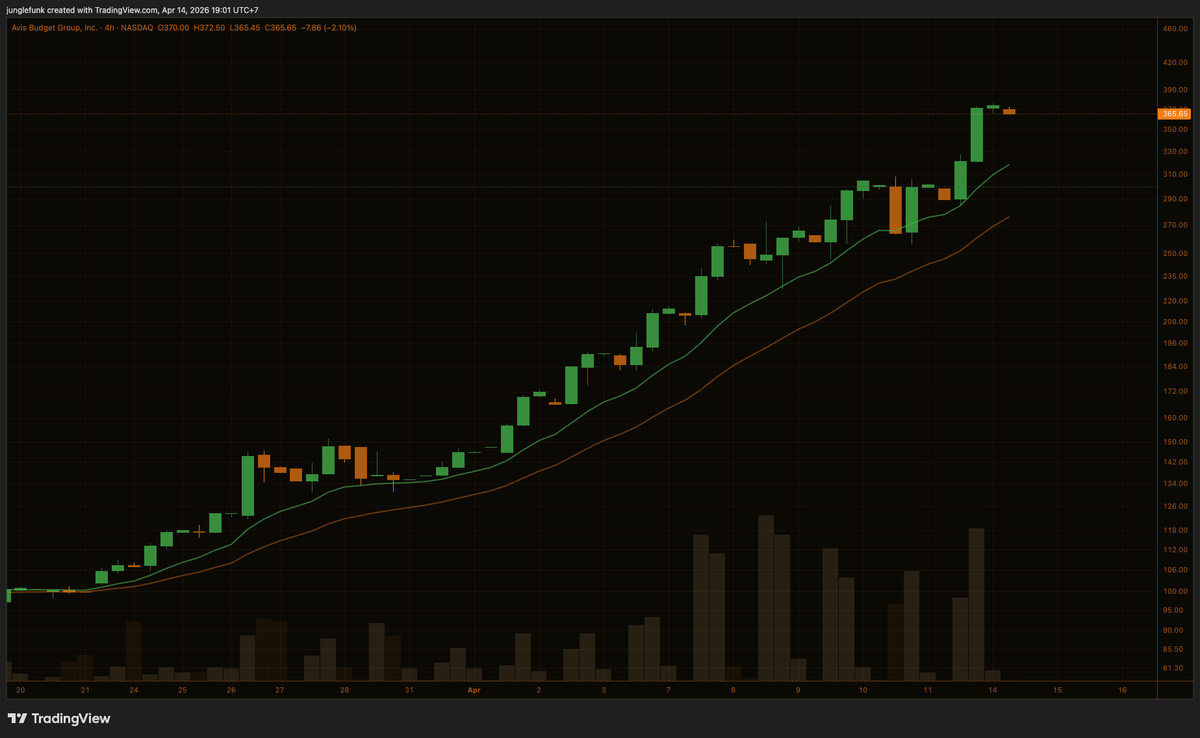Click the 112.00 price axis label
Screen dimensions: 1200x738
click(x=1175, y=550)
